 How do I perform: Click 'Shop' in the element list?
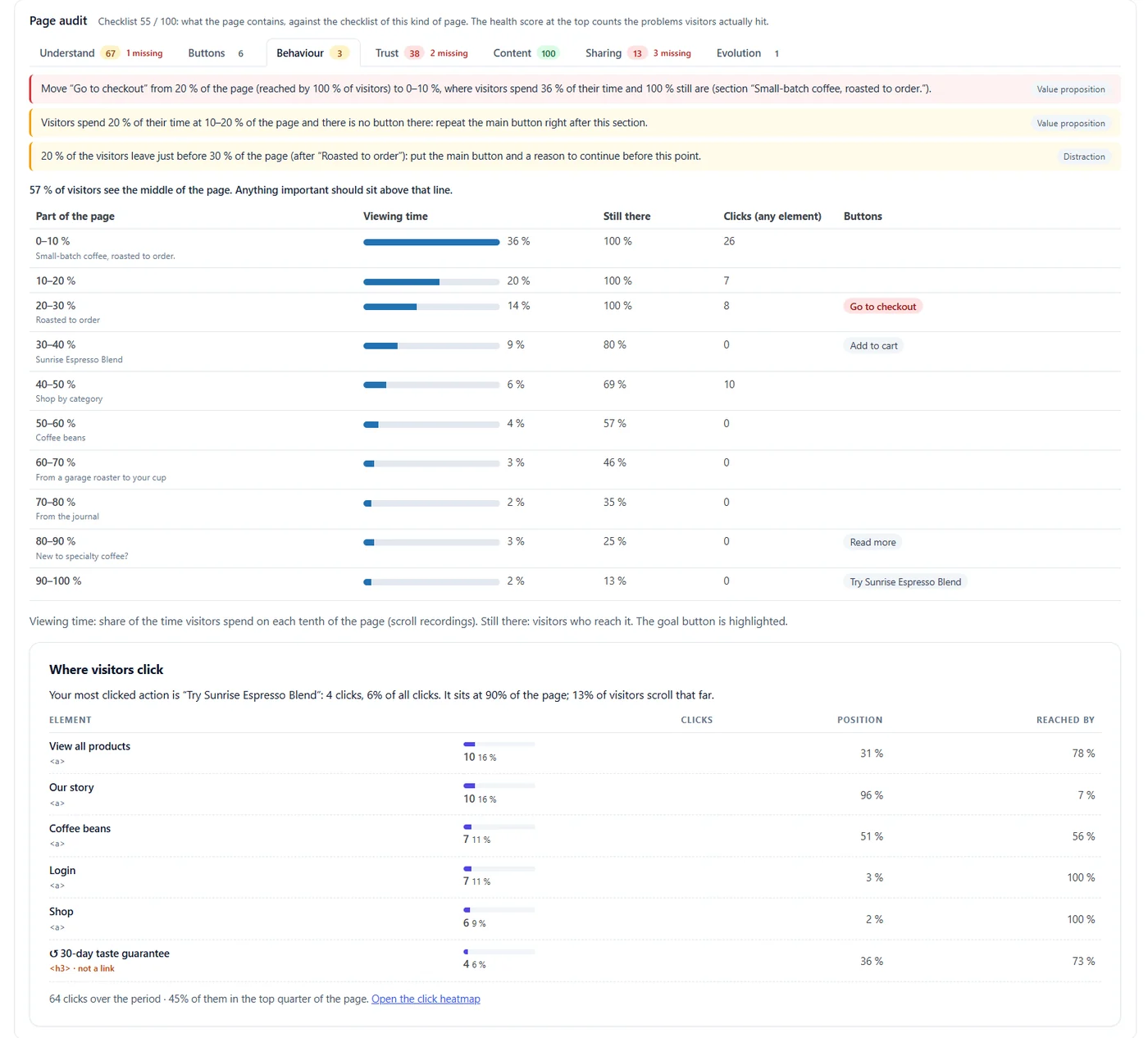(61, 912)
